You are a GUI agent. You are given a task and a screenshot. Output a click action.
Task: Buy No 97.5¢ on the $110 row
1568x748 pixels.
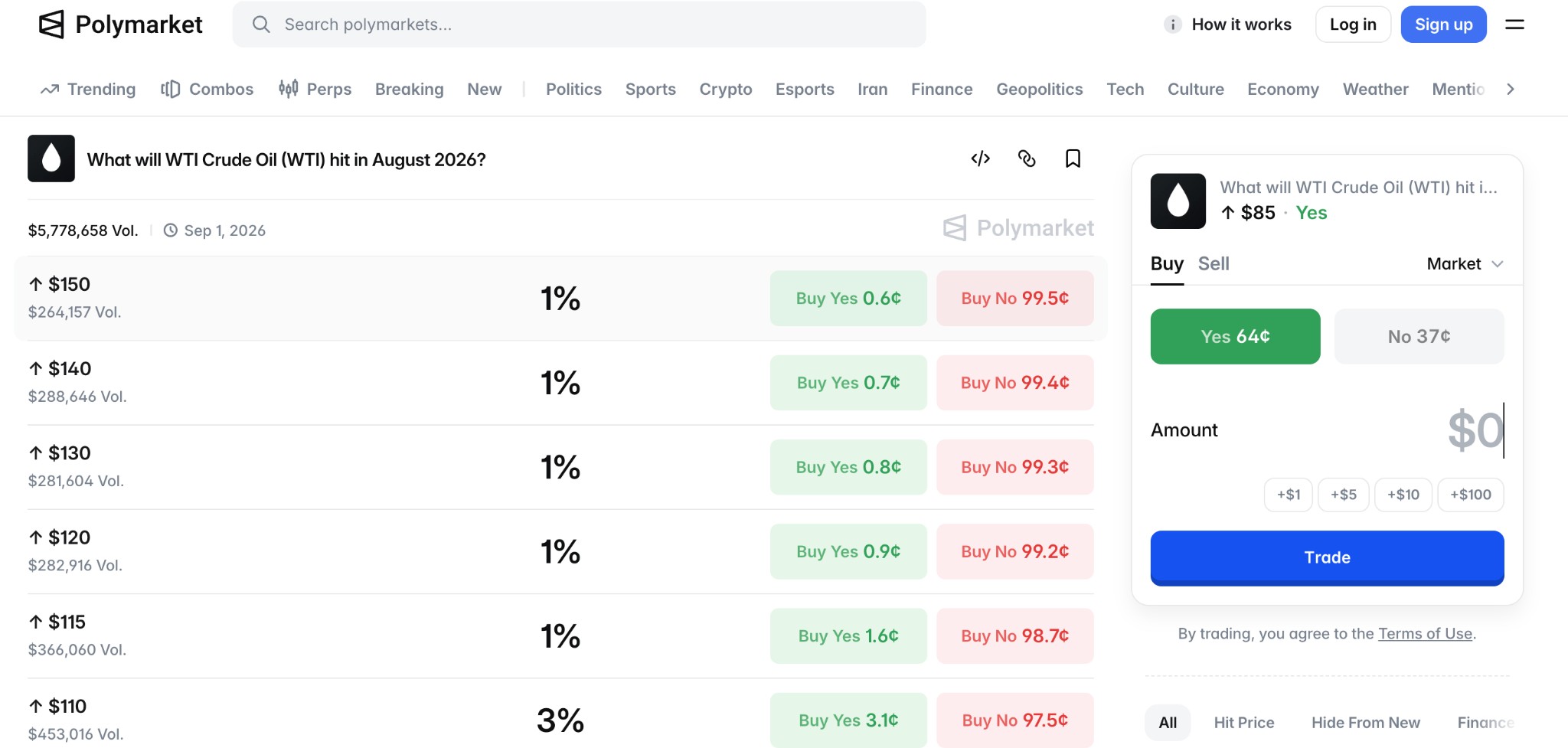(x=1015, y=720)
